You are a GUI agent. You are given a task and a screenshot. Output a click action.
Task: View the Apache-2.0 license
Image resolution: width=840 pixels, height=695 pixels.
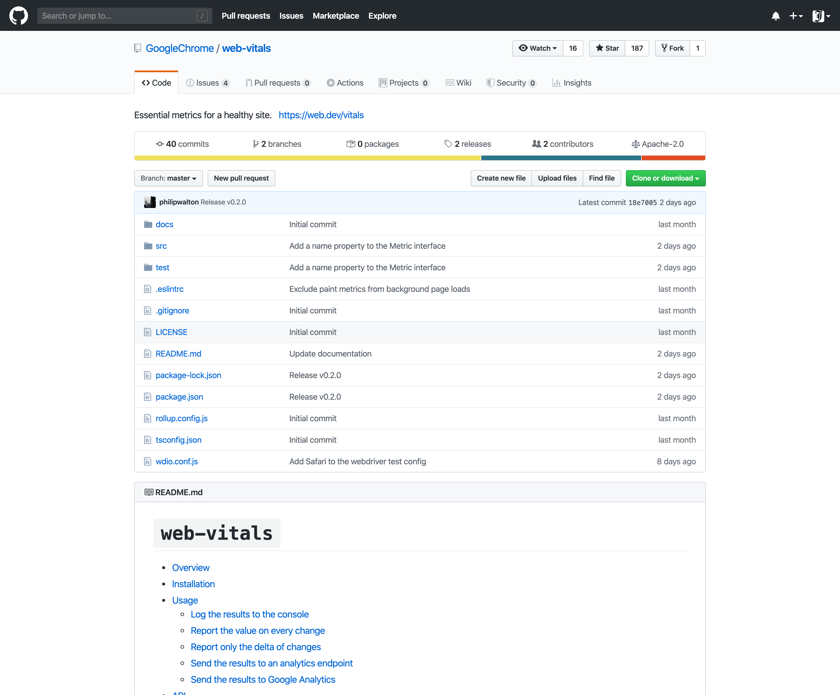coord(658,144)
